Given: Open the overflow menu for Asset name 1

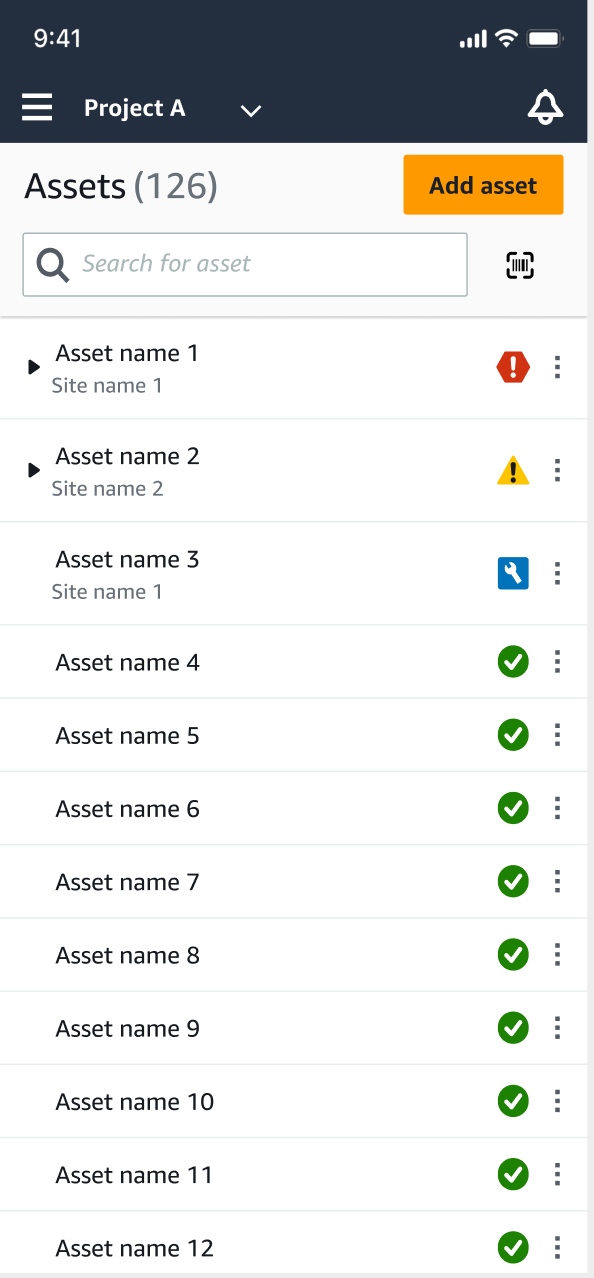Looking at the screenshot, I should point(557,367).
